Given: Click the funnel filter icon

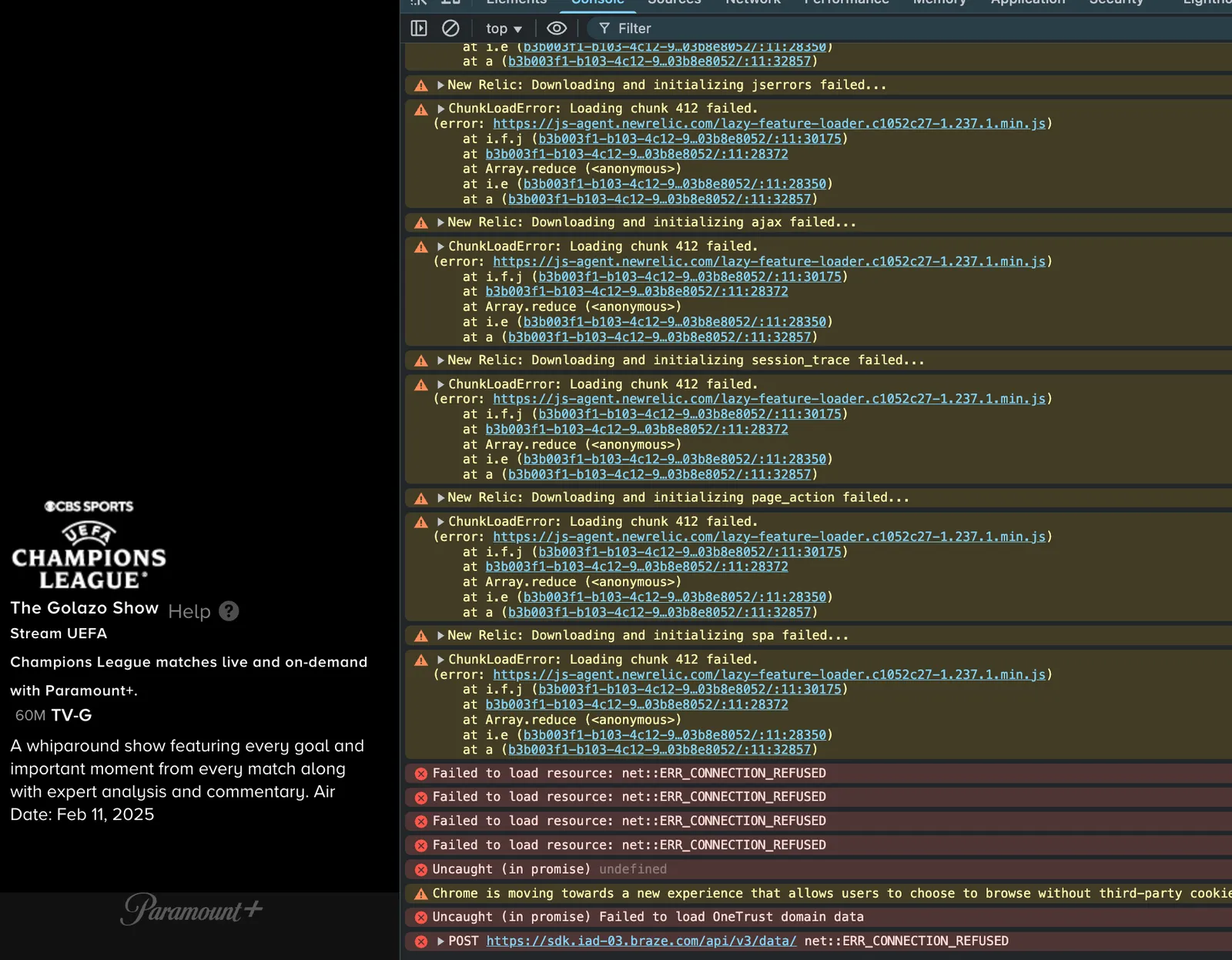Looking at the screenshot, I should click(604, 28).
